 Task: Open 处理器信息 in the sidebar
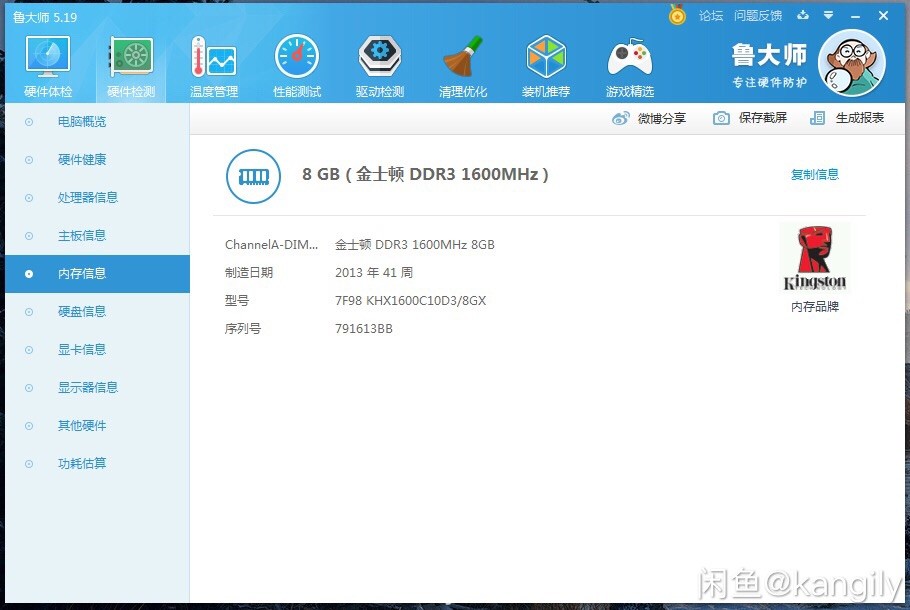(x=98, y=198)
